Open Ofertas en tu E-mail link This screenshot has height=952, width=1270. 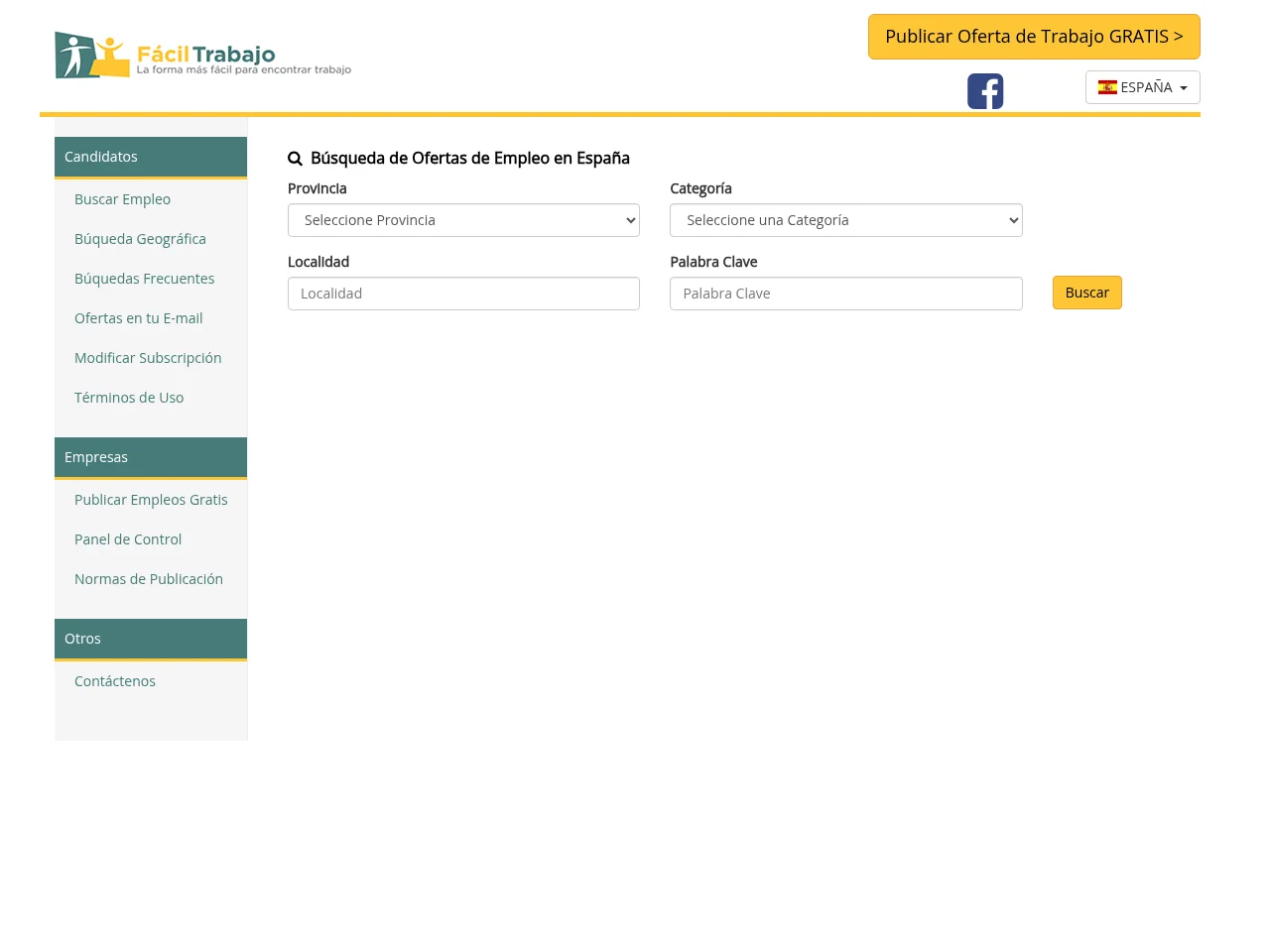(138, 318)
